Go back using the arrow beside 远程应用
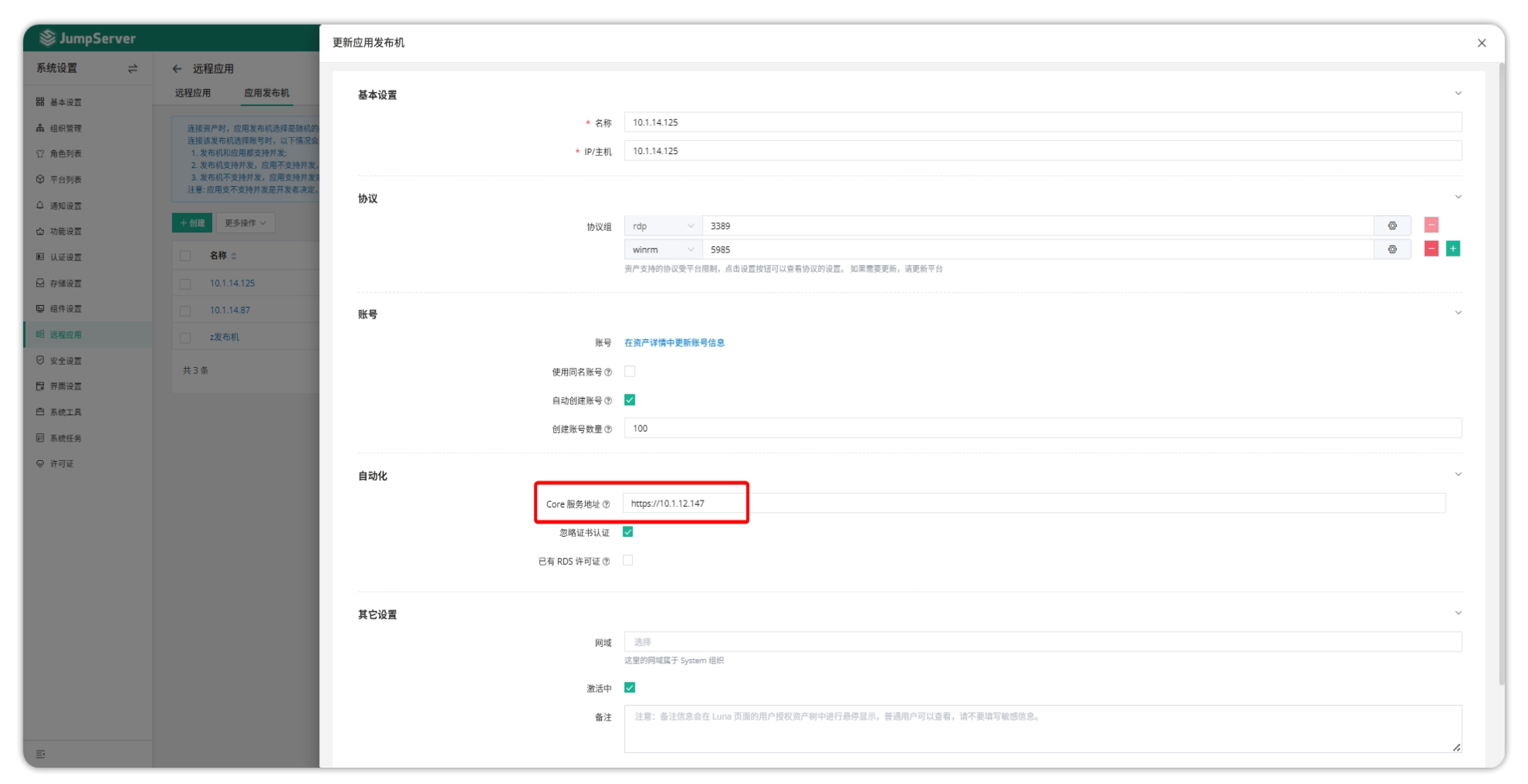Image resolution: width=1528 pixels, height=784 pixels. tap(177, 69)
